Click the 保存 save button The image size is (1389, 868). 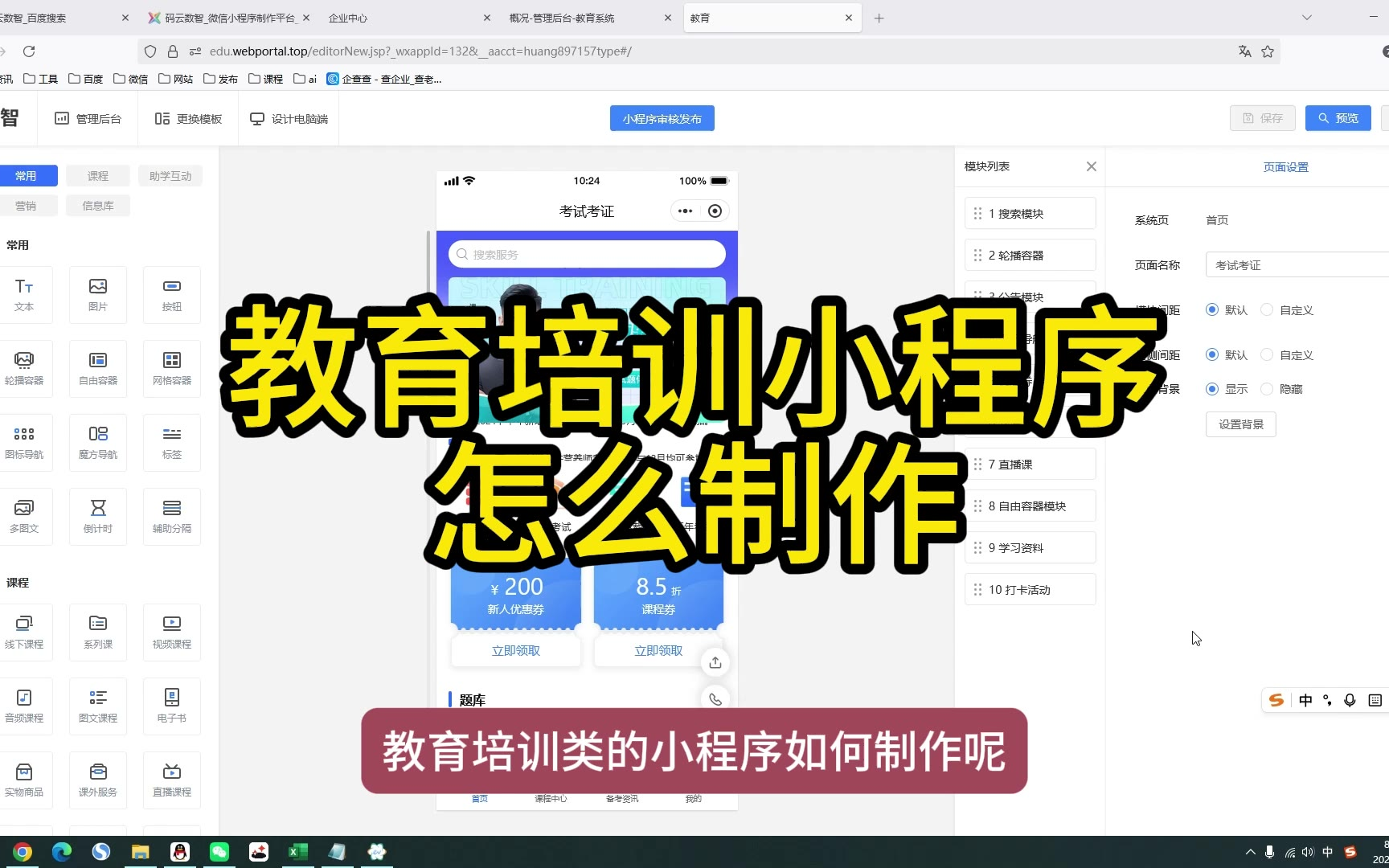point(1263,118)
